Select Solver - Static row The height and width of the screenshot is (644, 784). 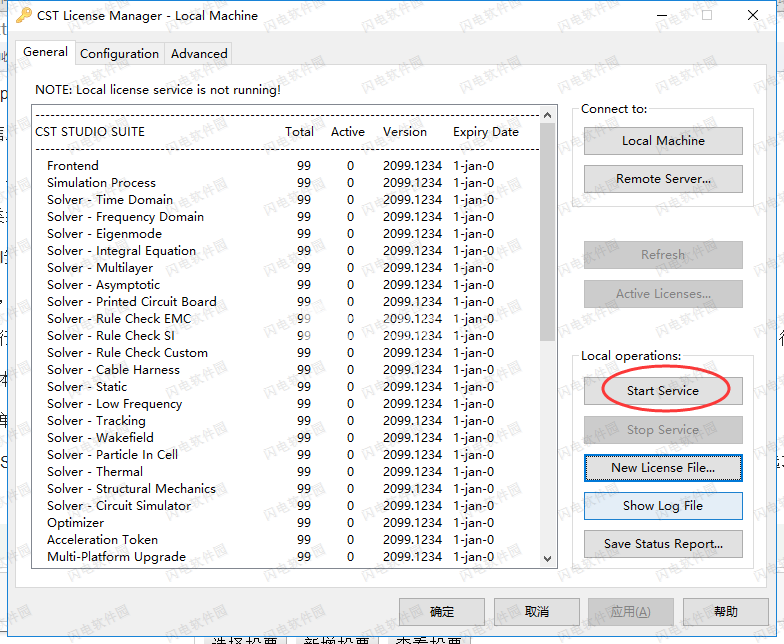point(270,387)
